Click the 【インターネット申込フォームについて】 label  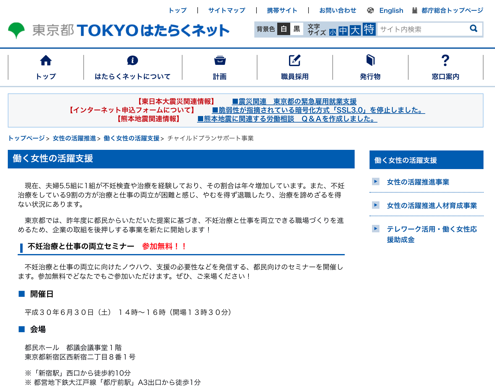coord(132,110)
